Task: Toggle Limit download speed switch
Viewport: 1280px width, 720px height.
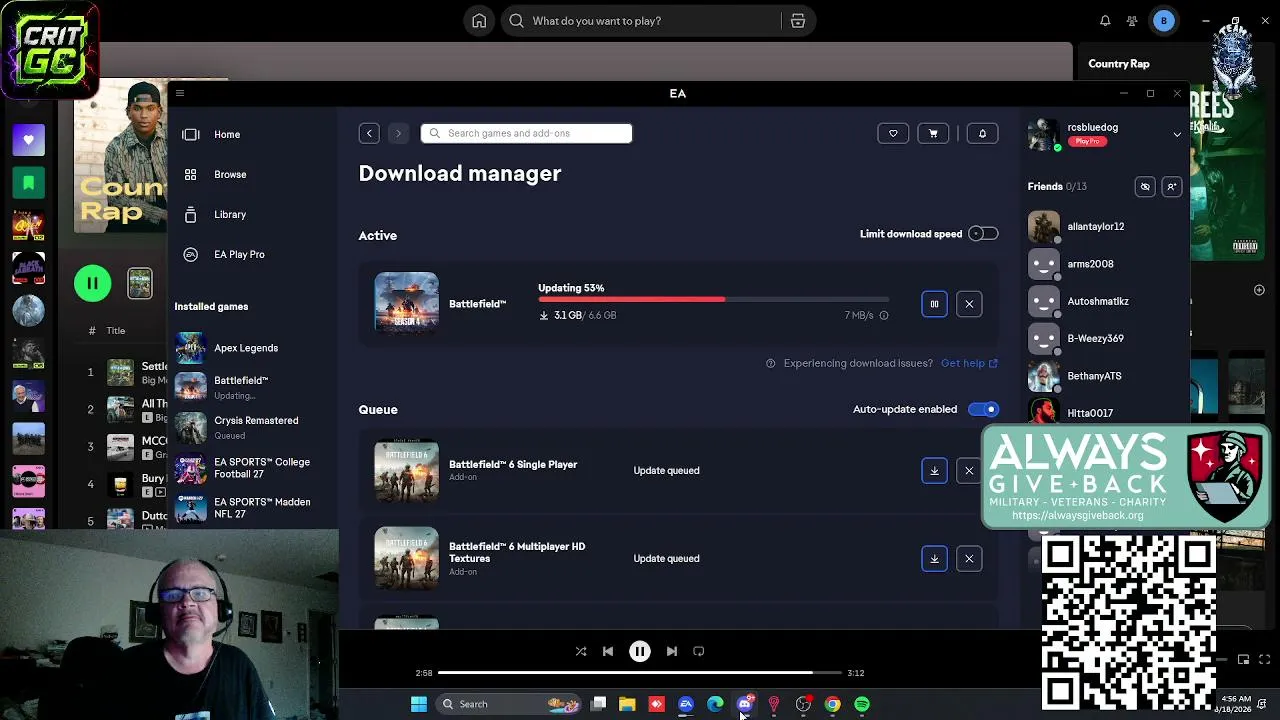Action: (983, 234)
